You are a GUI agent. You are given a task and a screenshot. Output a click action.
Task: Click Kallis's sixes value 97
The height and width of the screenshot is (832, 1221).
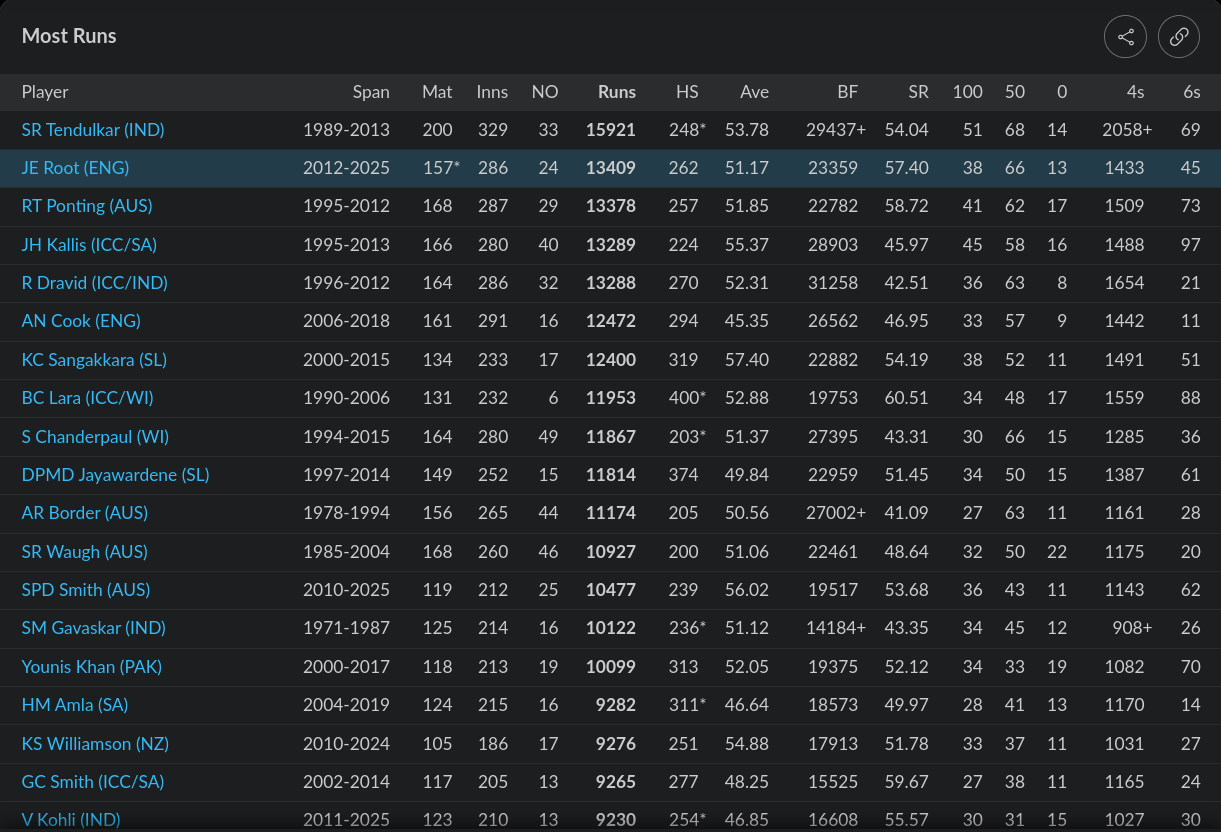tap(1190, 245)
